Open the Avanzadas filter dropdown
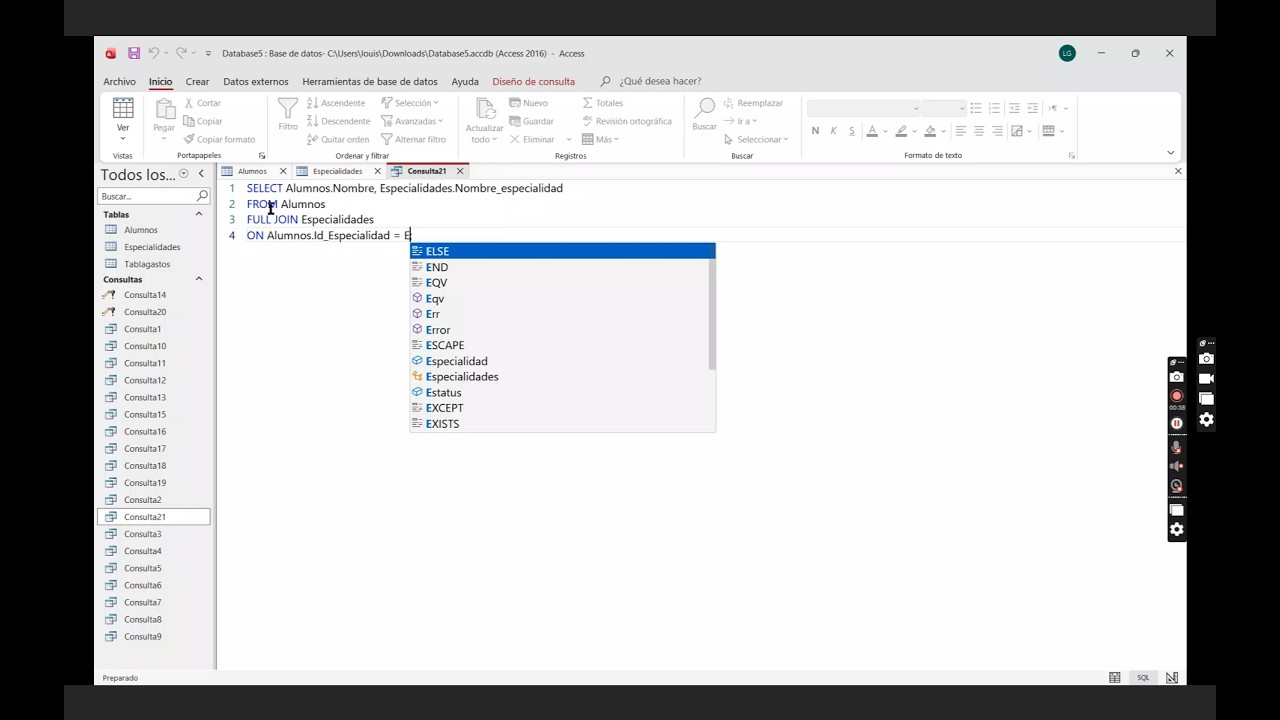 click(412, 121)
